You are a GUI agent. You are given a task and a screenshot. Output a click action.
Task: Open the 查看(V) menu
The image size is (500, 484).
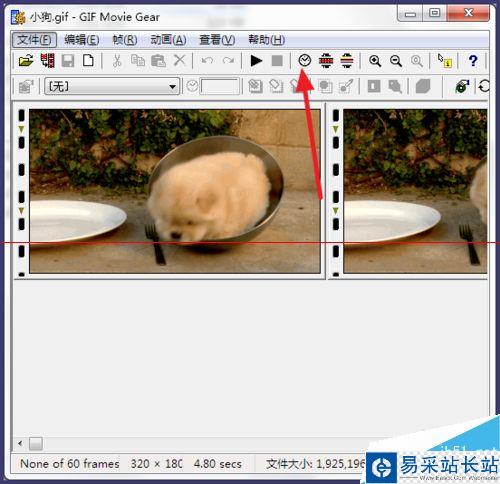217,40
